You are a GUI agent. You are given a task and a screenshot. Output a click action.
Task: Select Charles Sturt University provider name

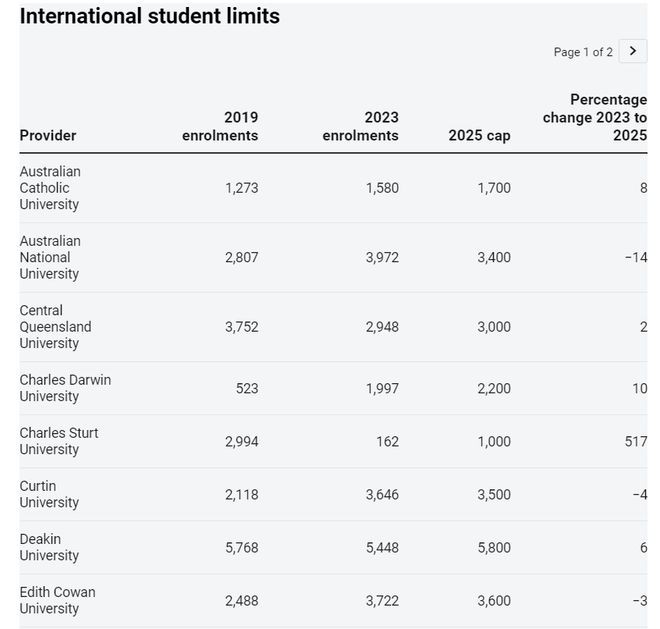point(59,441)
